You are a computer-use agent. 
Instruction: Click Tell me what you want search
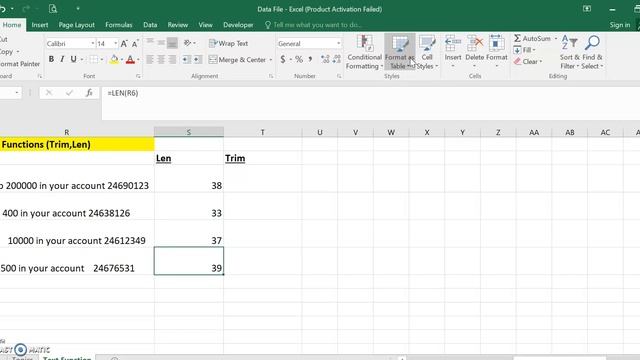pos(313,25)
